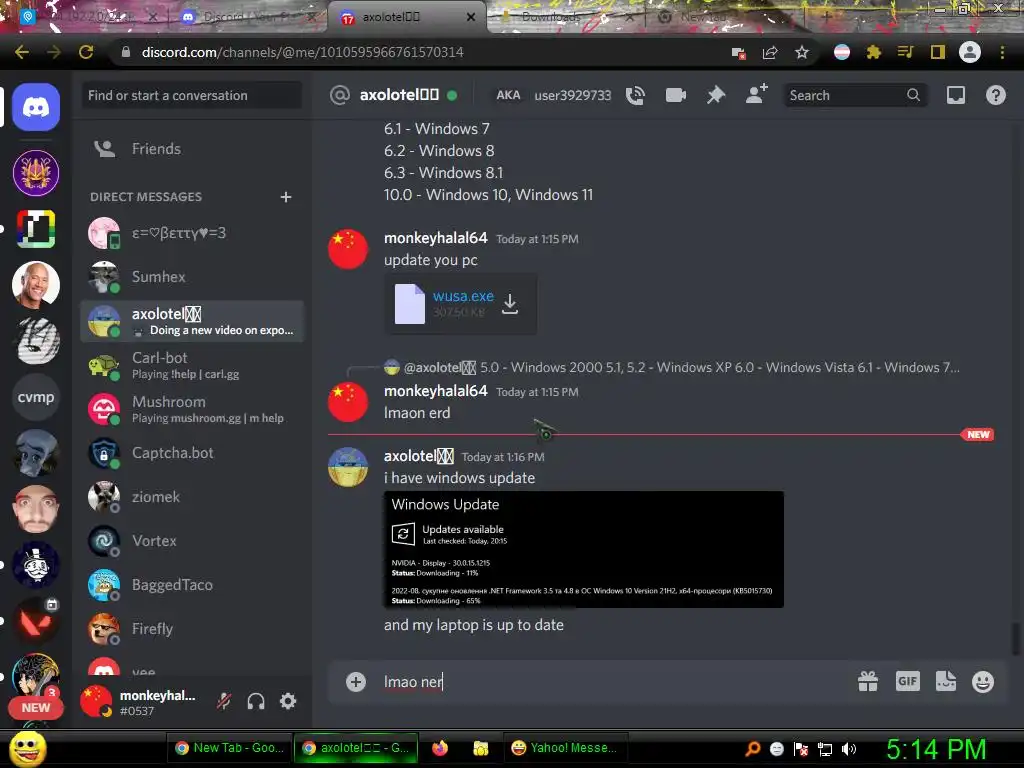Open DM with Sumhex
This screenshot has width=1024, height=768.
click(x=192, y=277)
